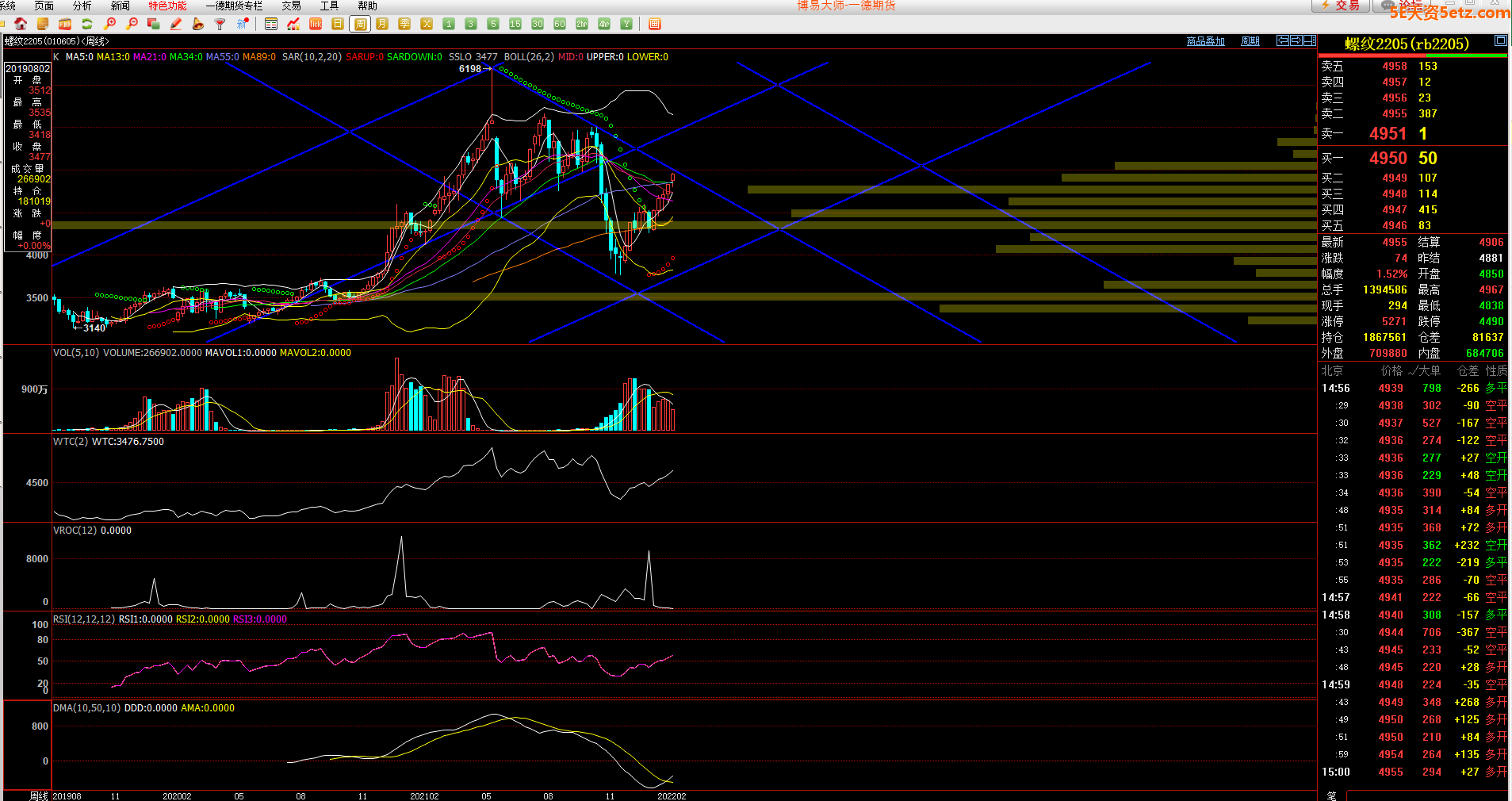Open the 分析 menu

[82, 6]
